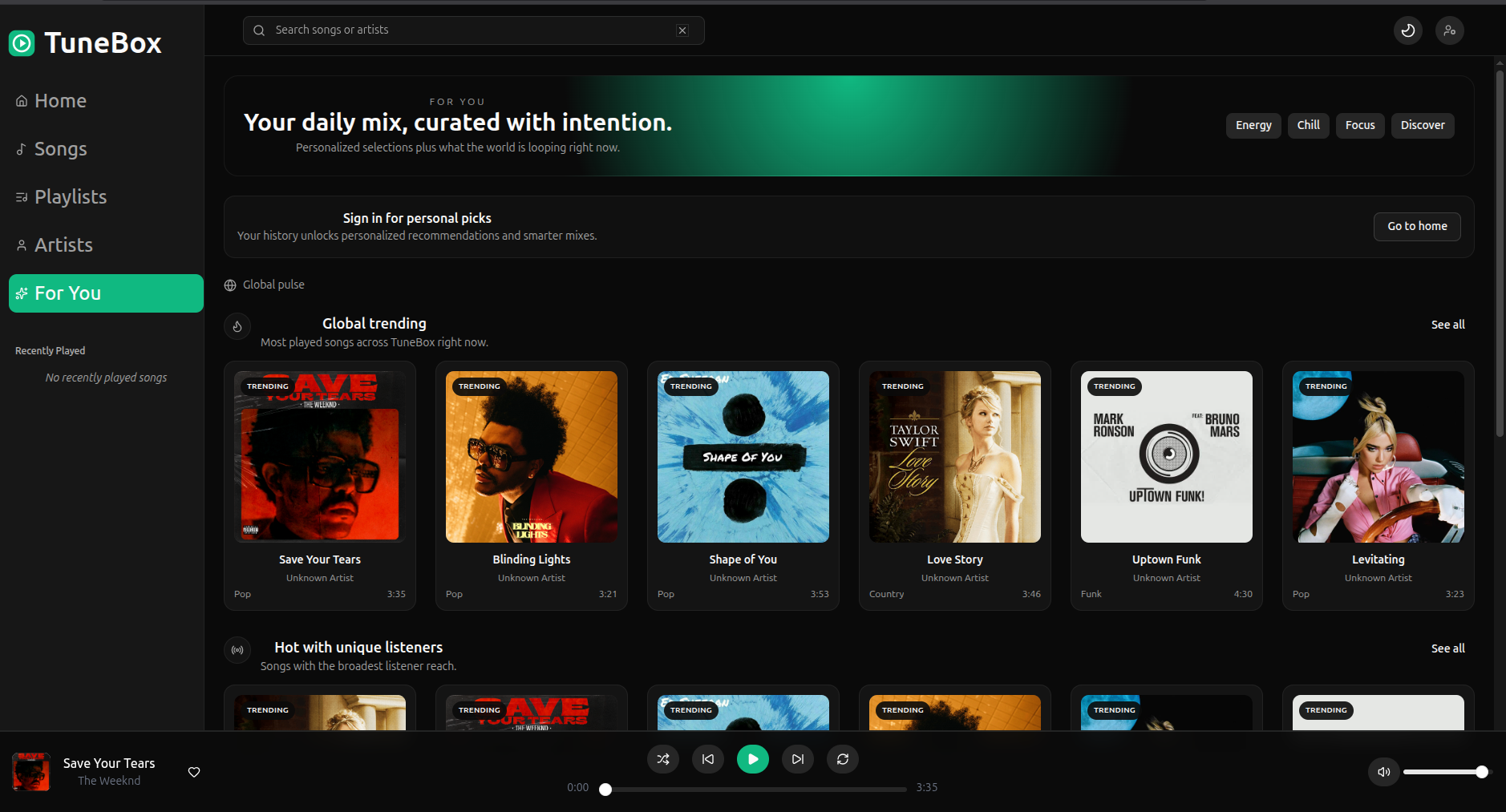Click the TuneBox logo
This screenshot has height=812, width=1506.
pyautogui.click(x=85, y=42)
